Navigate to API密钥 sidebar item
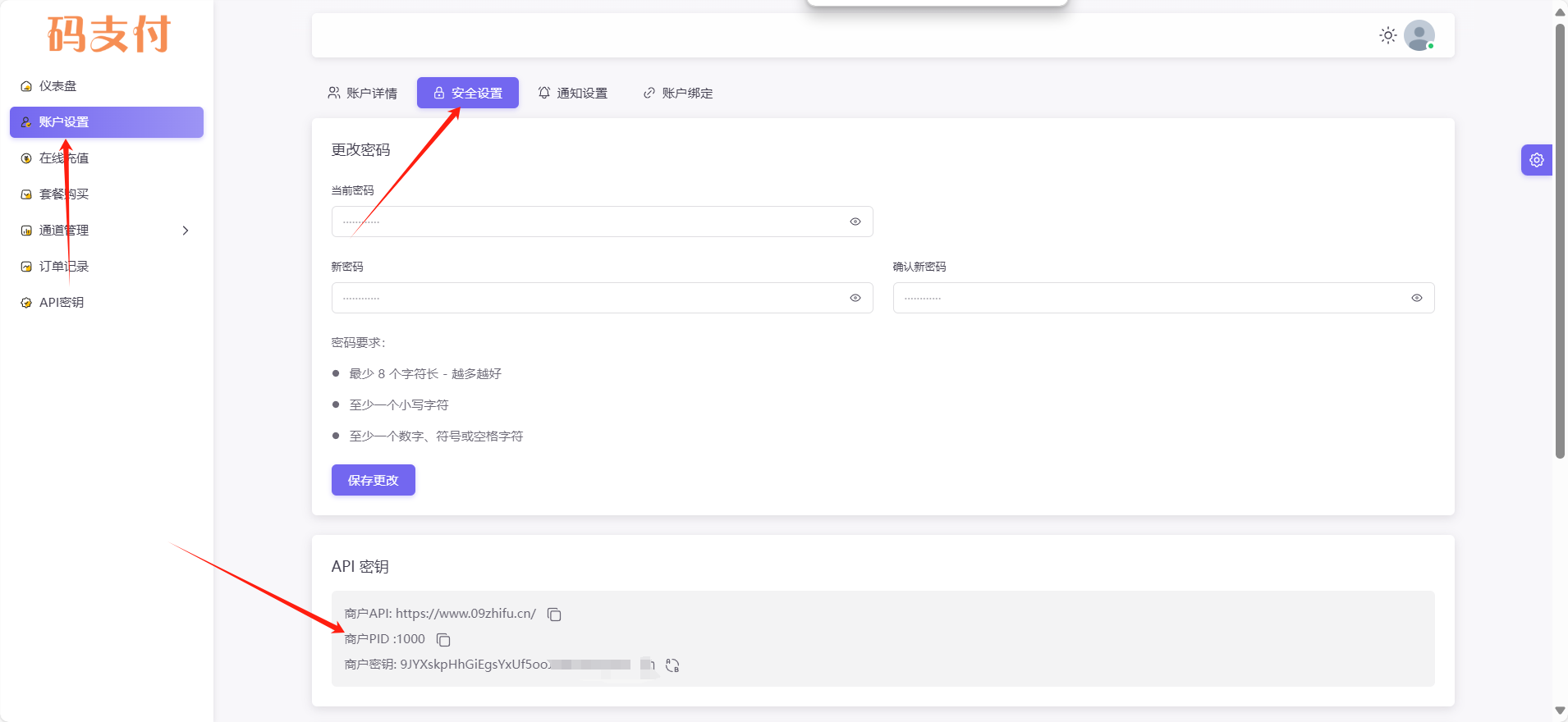The height and width of the screenshot is (722, 1568). click(x=61, y=303)
